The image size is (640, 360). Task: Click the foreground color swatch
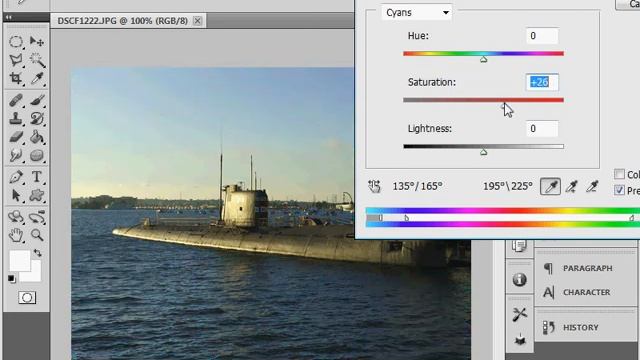19,260
